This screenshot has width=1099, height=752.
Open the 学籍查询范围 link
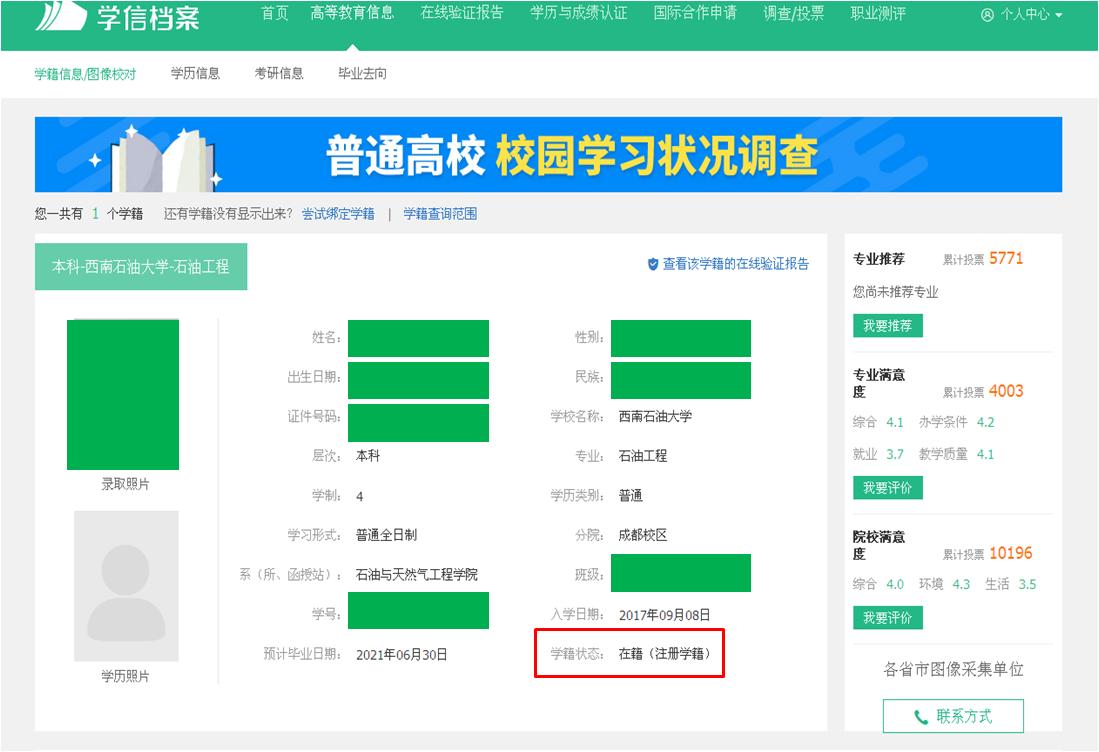[440, 214]
